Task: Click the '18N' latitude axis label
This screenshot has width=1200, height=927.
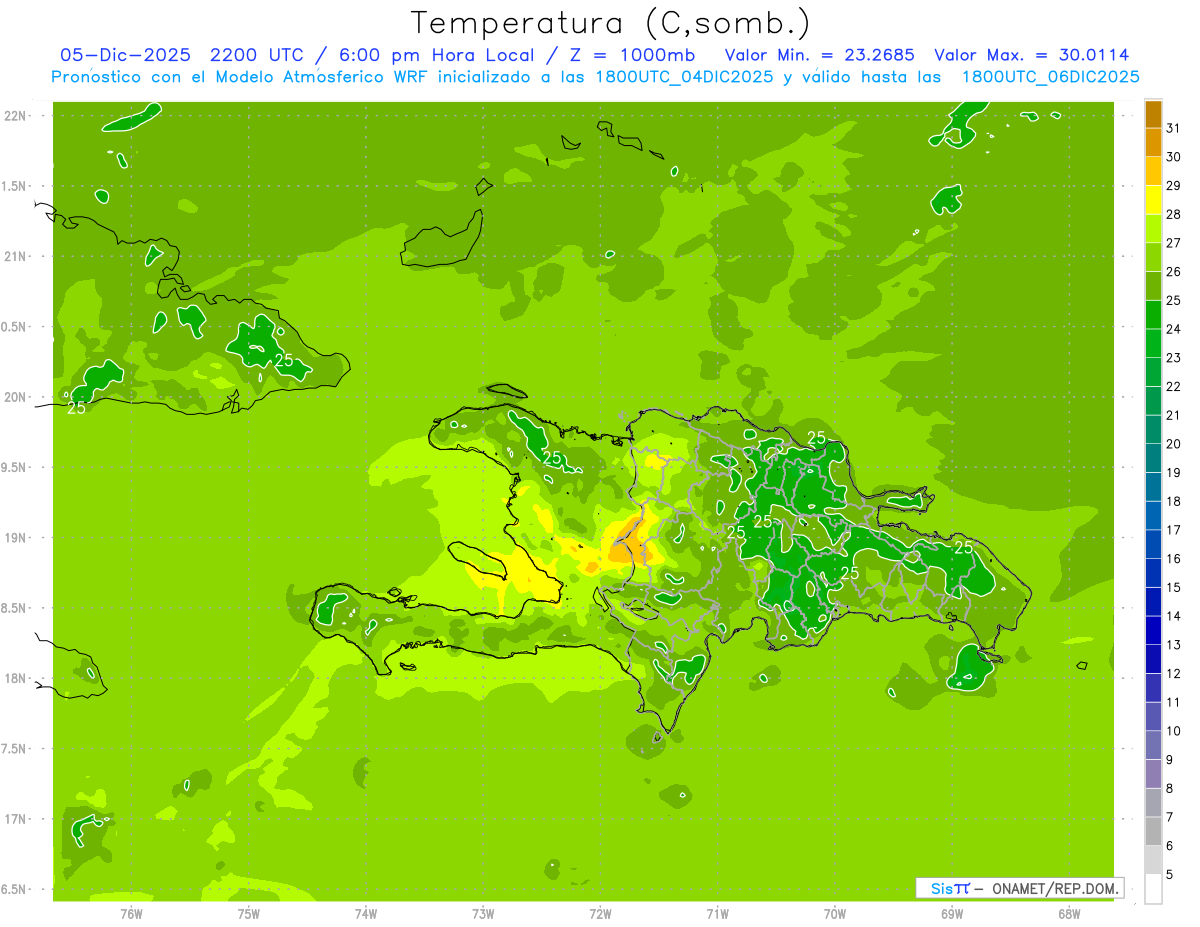Action: (17, 679)
